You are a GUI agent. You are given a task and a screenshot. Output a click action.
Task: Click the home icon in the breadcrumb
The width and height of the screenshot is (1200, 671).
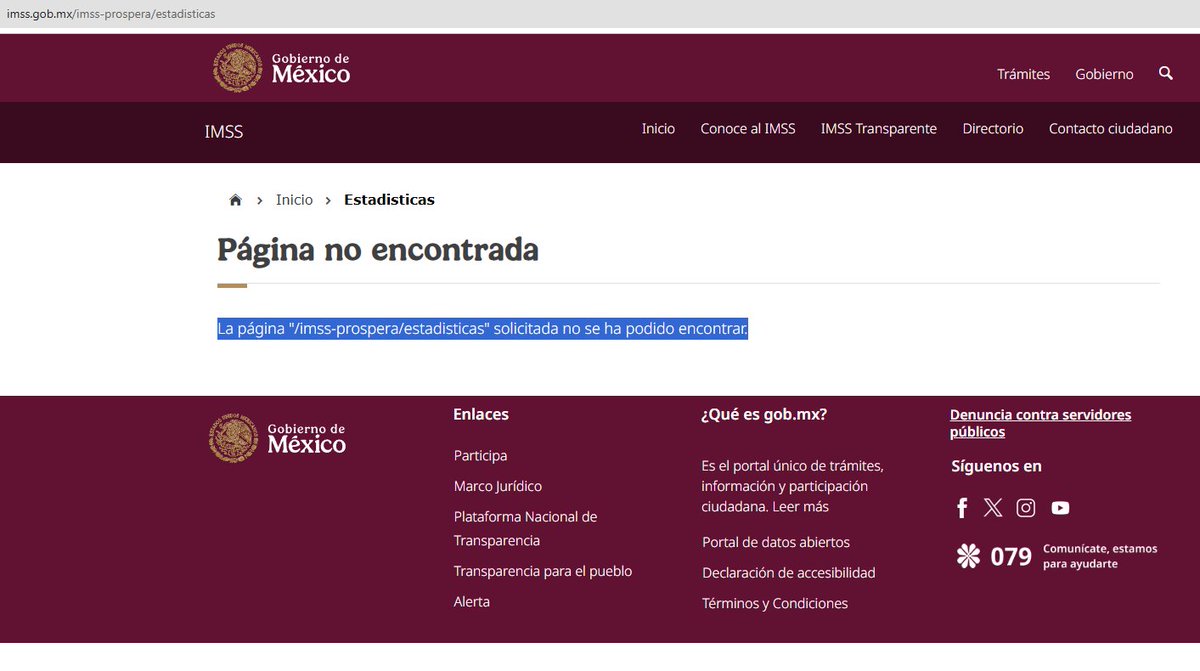pos(235,199)
